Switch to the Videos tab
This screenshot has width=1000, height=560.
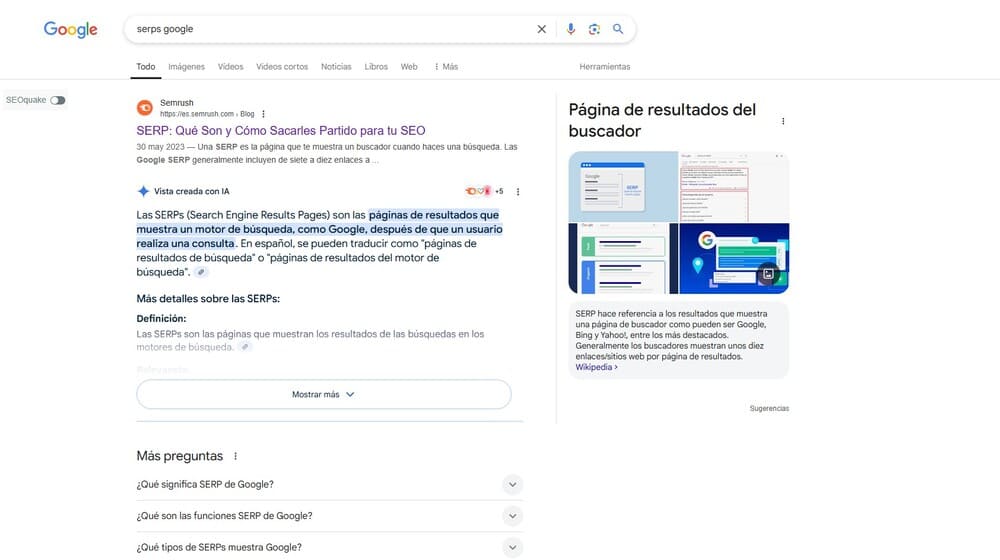(230, 66)
